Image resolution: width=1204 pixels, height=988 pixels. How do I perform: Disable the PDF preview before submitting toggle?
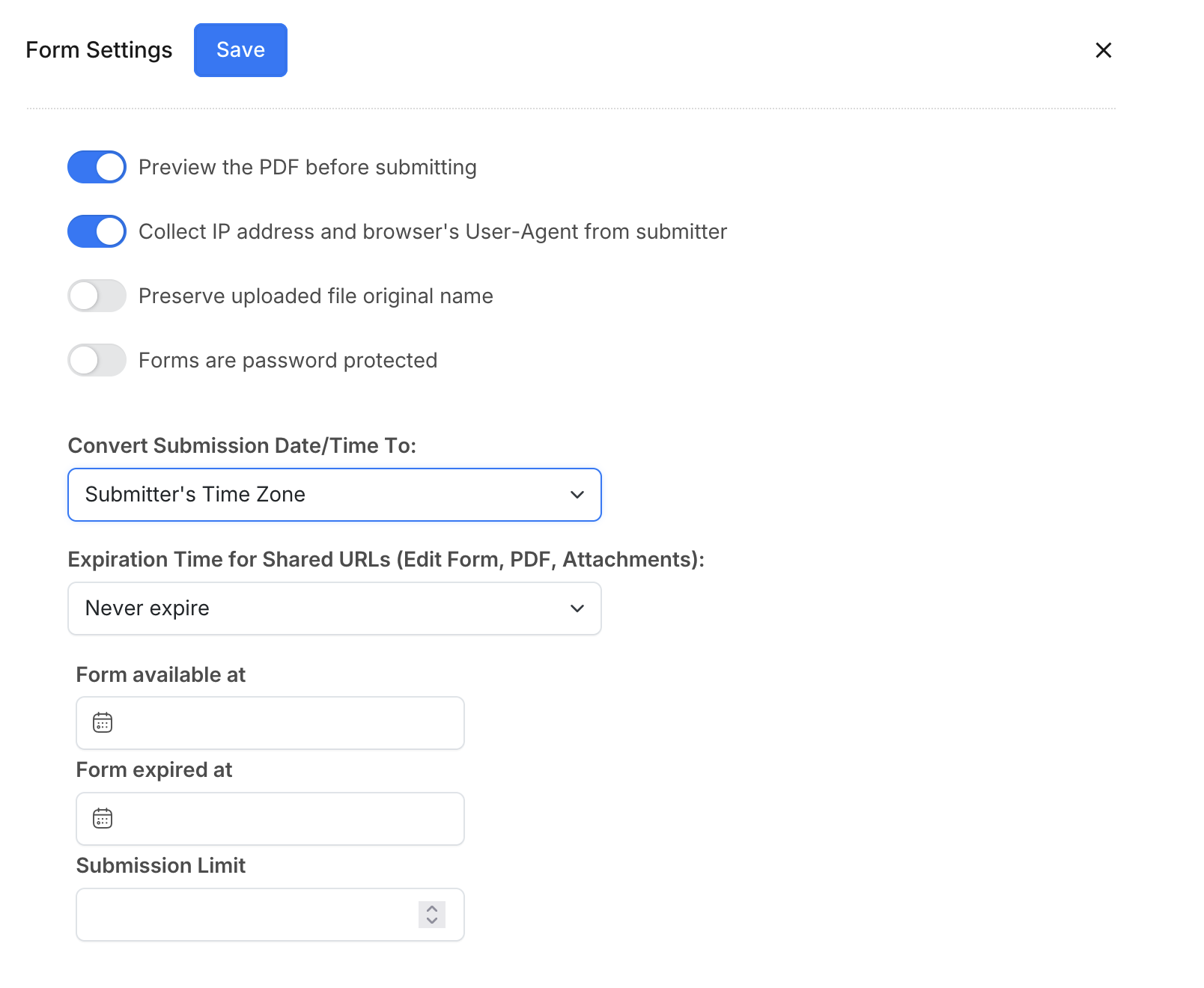pyautogui.click(x=97, y=167)
